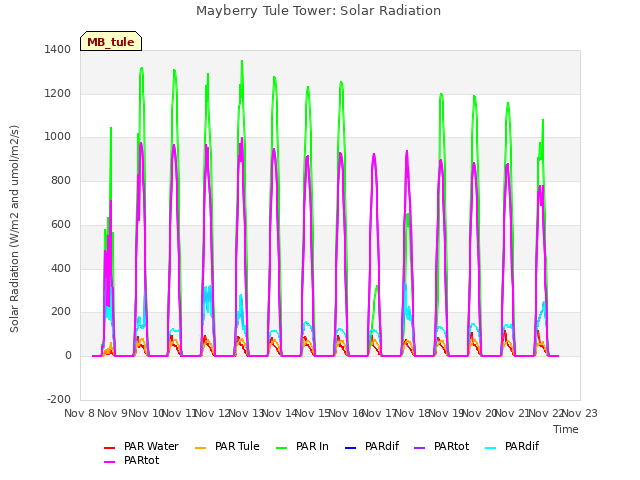Click the blue PARdif legend swatch
Screen dimensions: 640x480
tap(351, 448)
